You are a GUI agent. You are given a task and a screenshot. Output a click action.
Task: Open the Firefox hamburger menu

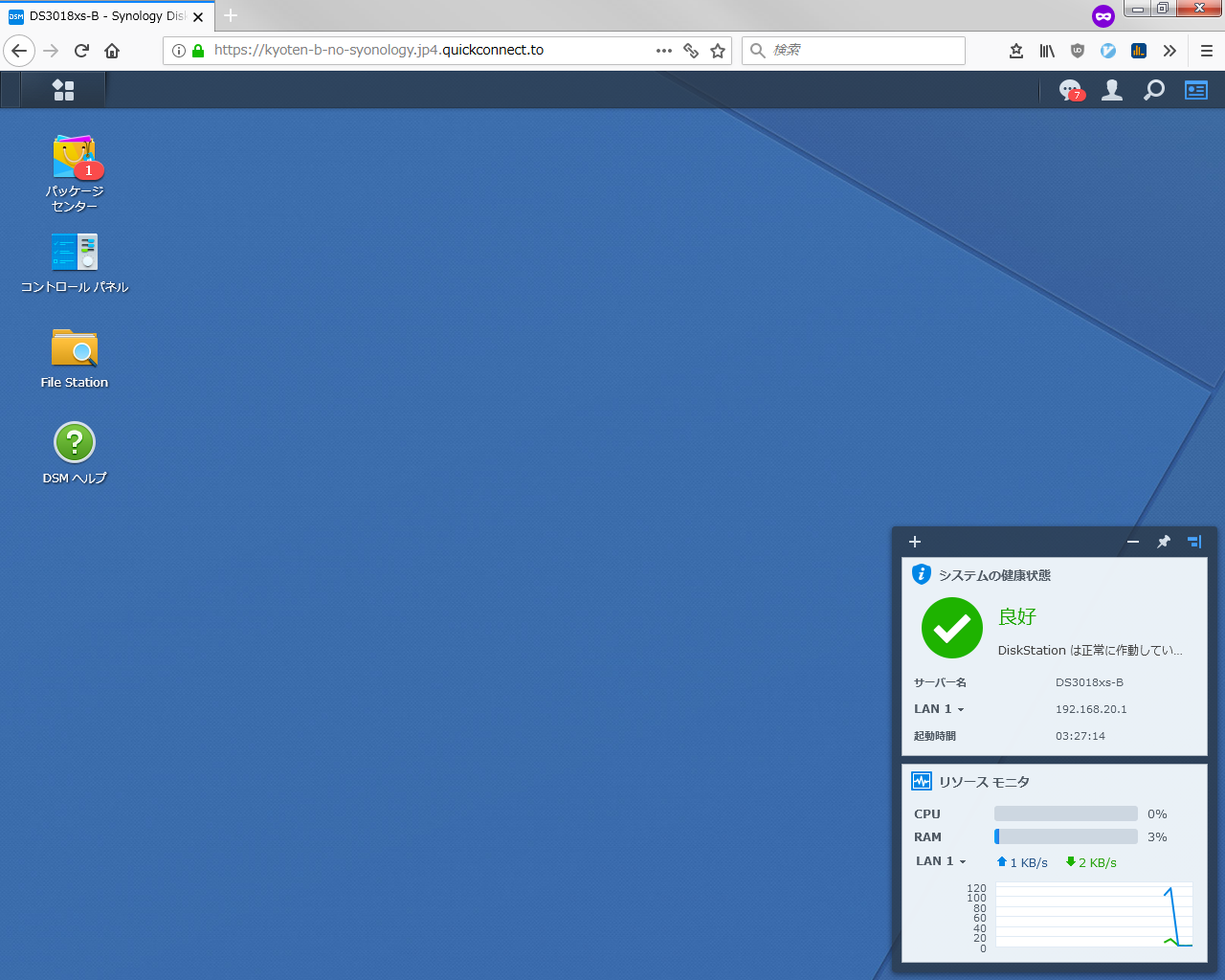click(x=1207, y=51)
